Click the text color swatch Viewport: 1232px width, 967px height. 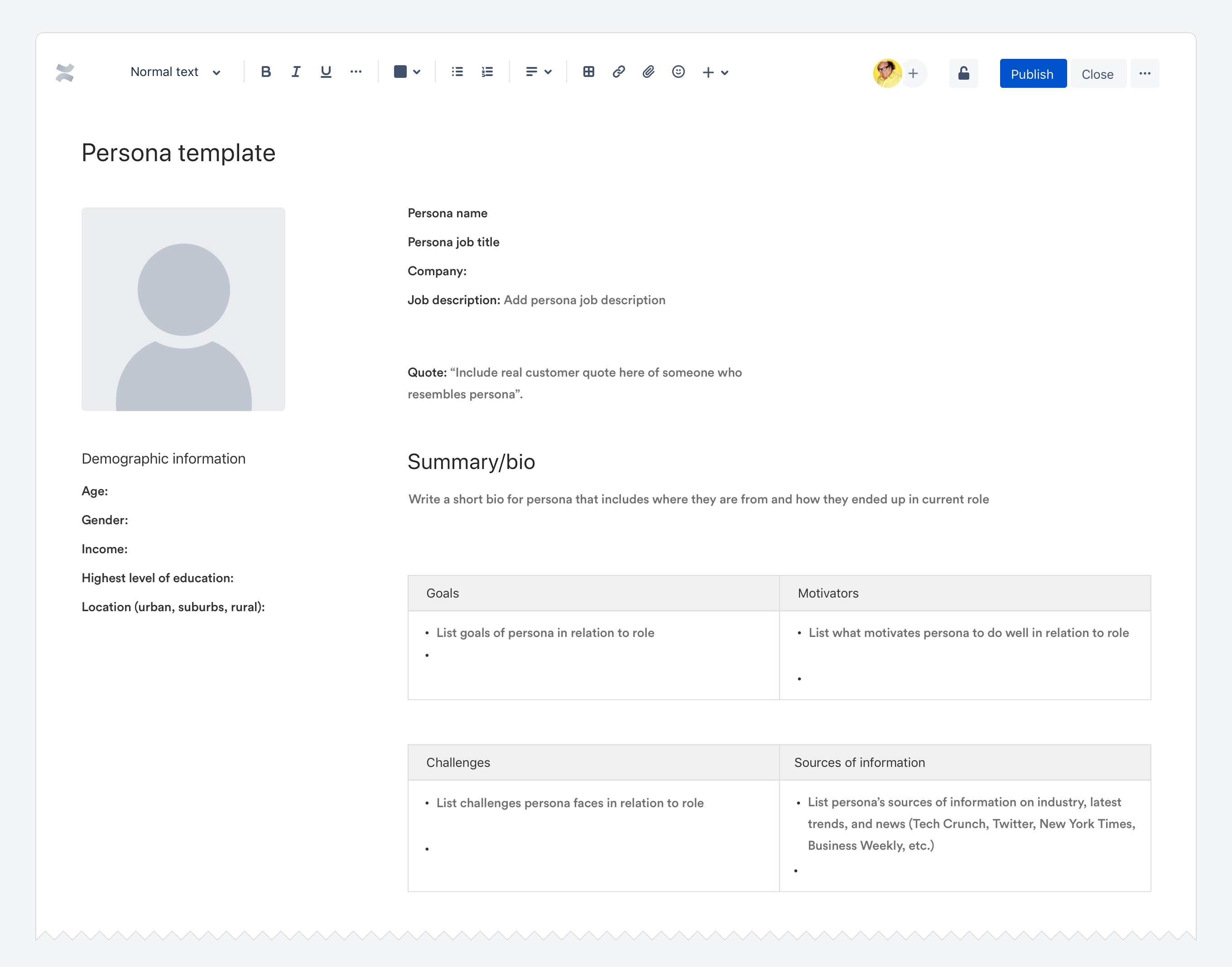[398, 72]
